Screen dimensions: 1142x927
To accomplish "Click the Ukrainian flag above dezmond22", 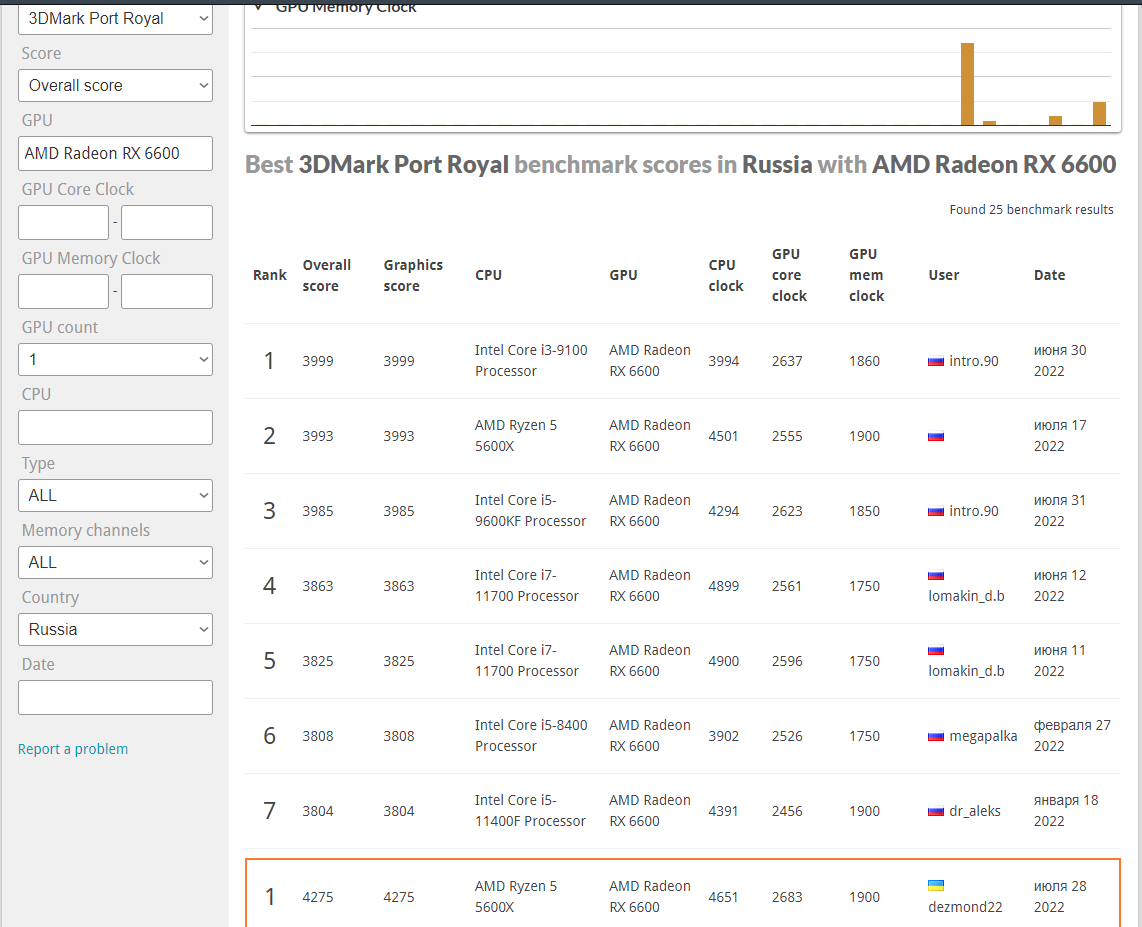I will pos(936,885).
